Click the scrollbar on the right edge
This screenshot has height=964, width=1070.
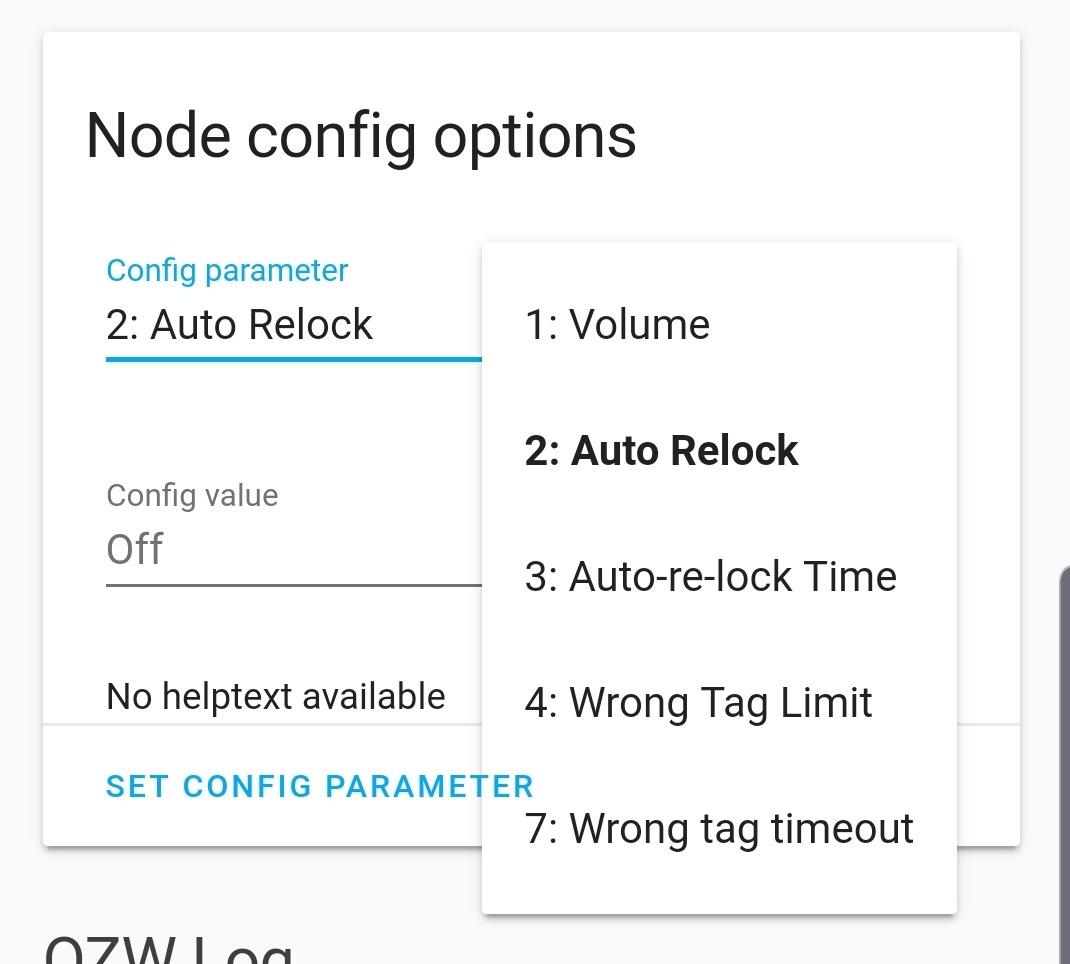click(1064, 700)
